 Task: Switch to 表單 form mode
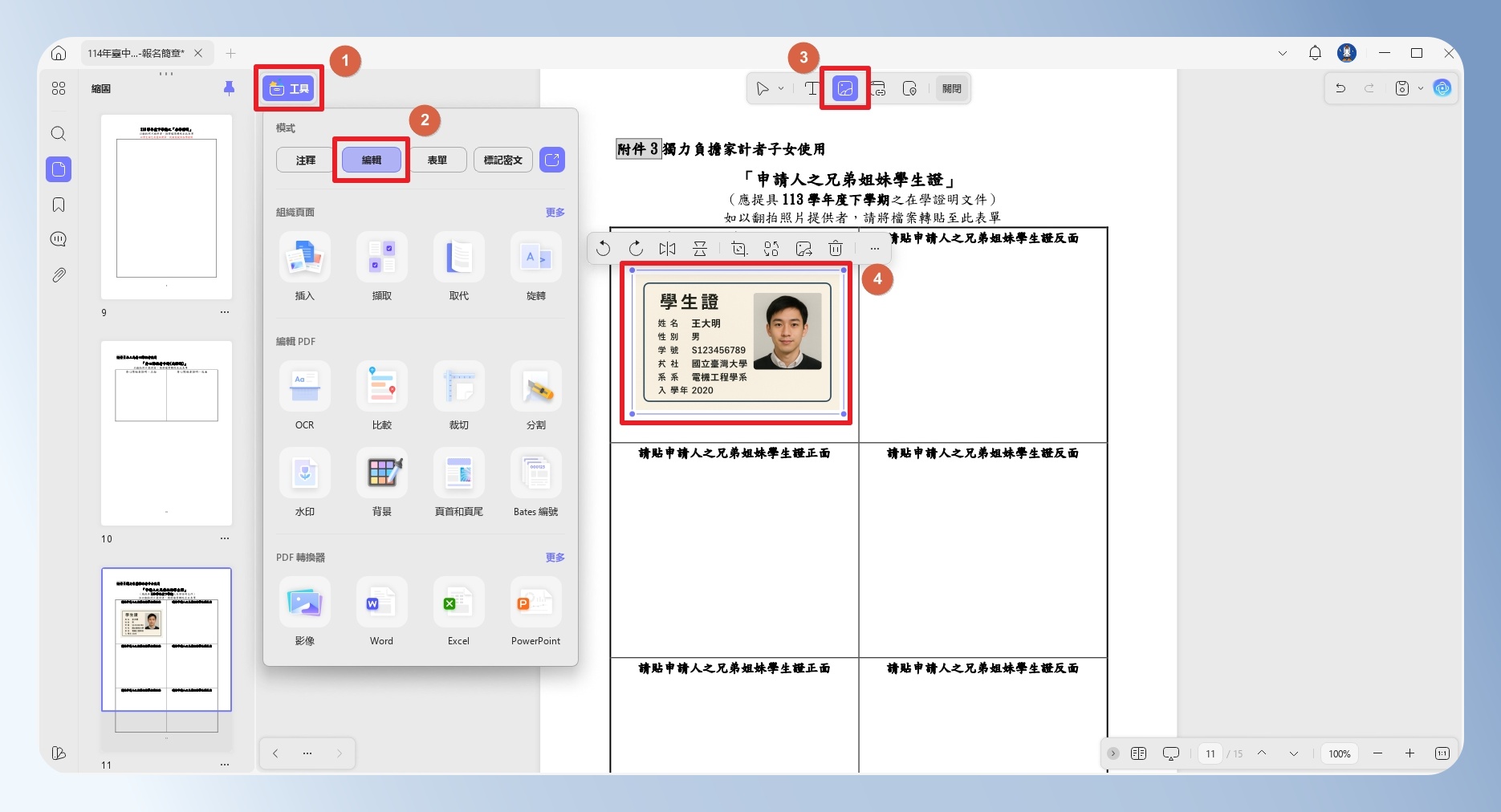(437, 160)
